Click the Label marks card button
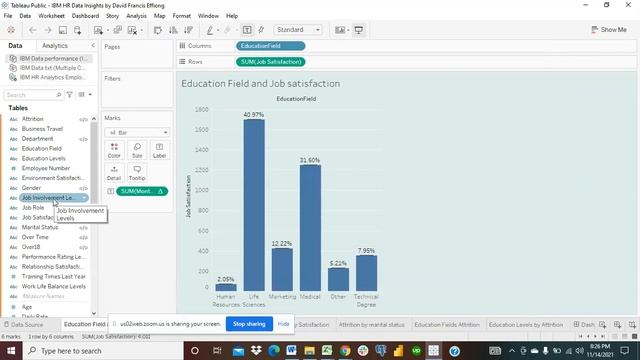This screenshot has width=640, height=360. pyautogui.click(x=159, y=151)
